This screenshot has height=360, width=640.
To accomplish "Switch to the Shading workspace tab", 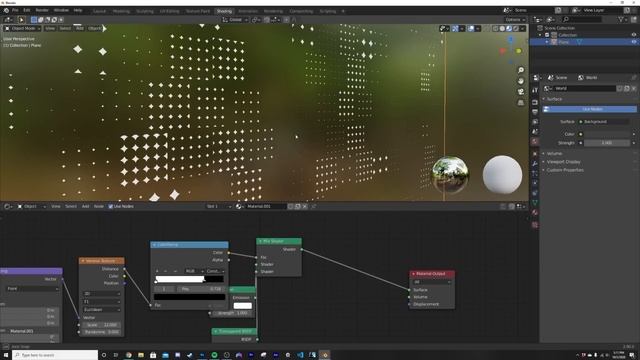I will [x=224, y=11].
